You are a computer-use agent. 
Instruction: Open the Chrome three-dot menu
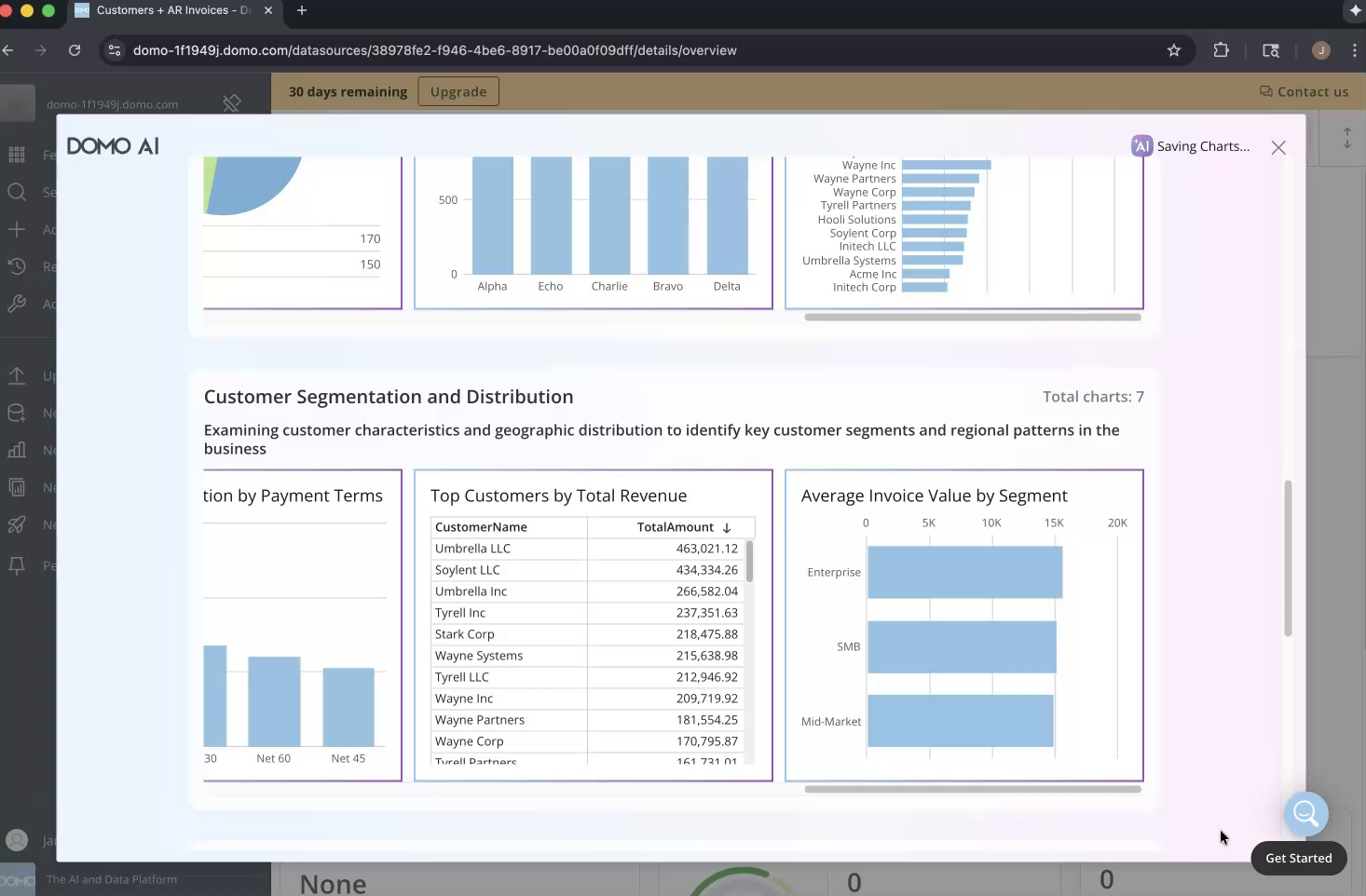point(1354,50)
